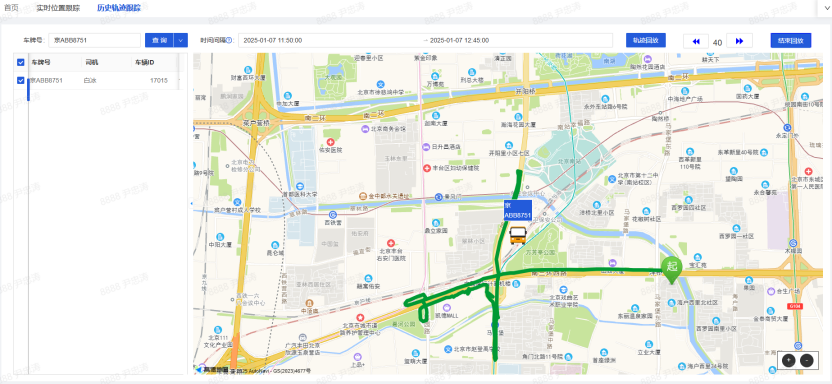Click the orange bus vehicle icon

click(517, 235)
